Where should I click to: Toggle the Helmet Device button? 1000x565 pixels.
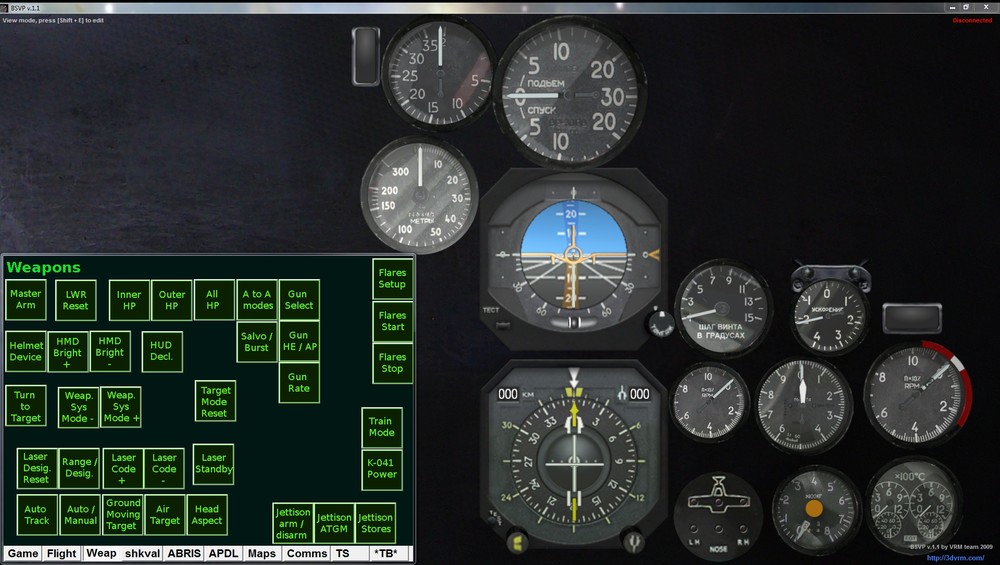26,351
